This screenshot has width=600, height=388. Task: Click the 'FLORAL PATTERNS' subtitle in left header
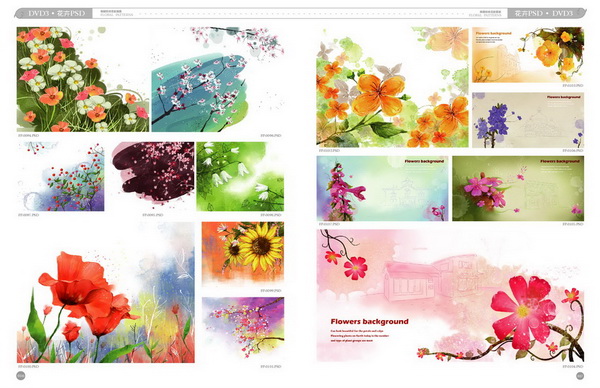point(117,15)
